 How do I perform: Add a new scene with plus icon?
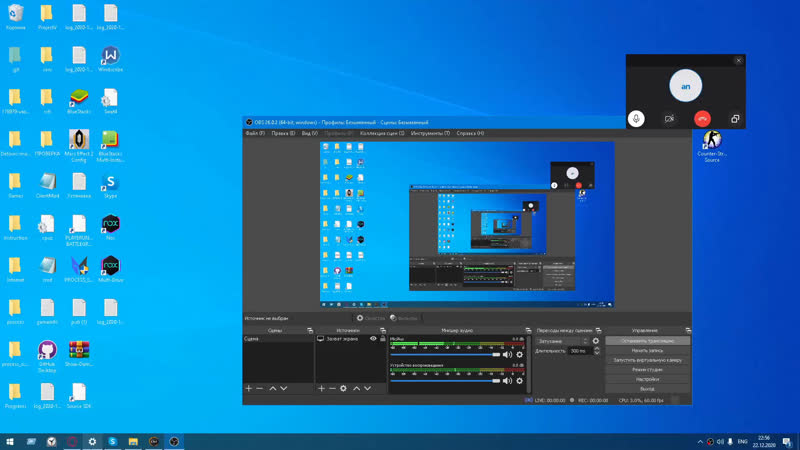[x=248, y=388]
